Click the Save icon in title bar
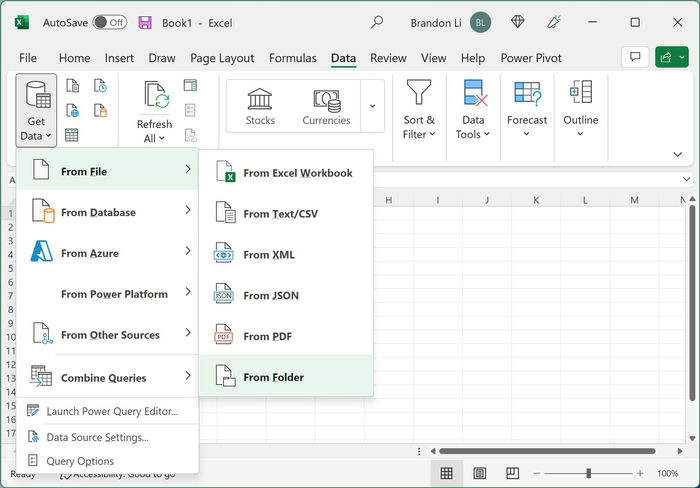The width and height of the screenshot is (700, 488). (x=145, y=23)
